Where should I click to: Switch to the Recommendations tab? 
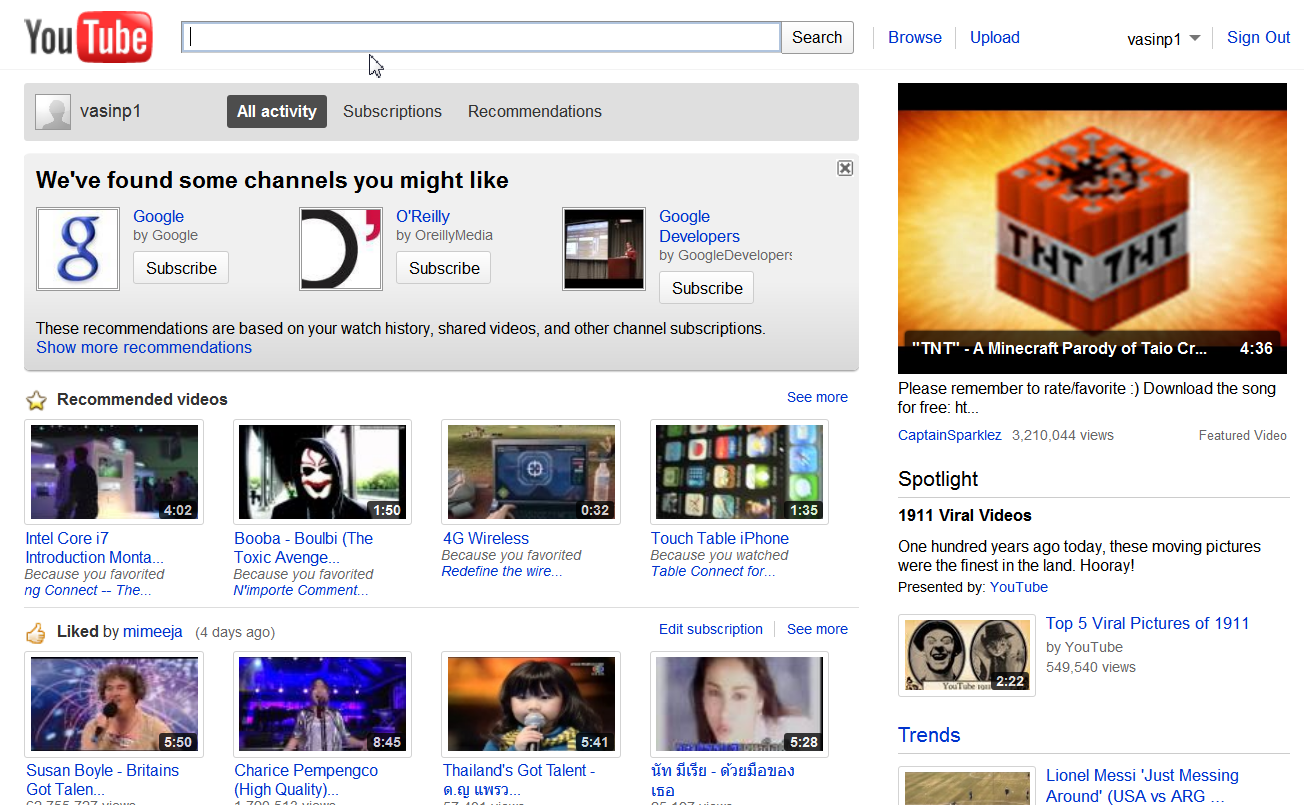point(535,111)
